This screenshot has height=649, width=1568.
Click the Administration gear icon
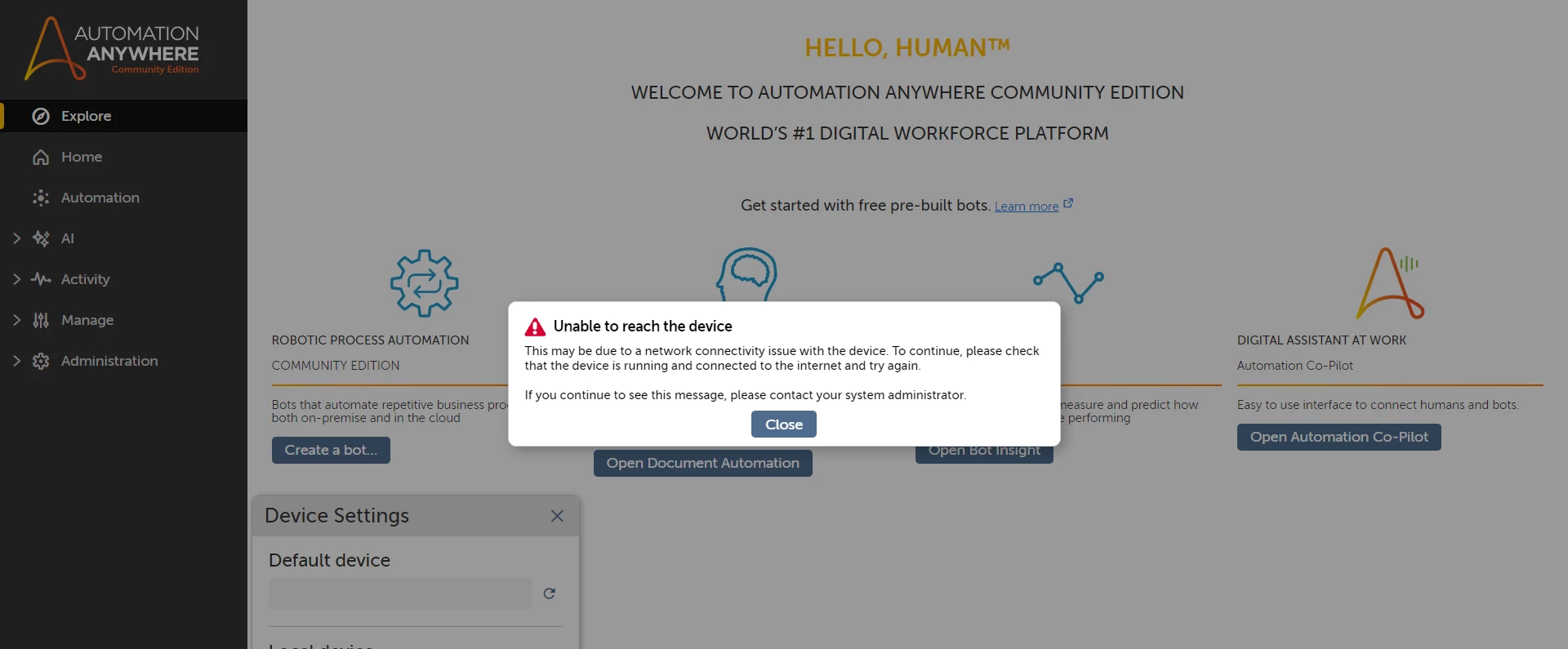(41, 361)
